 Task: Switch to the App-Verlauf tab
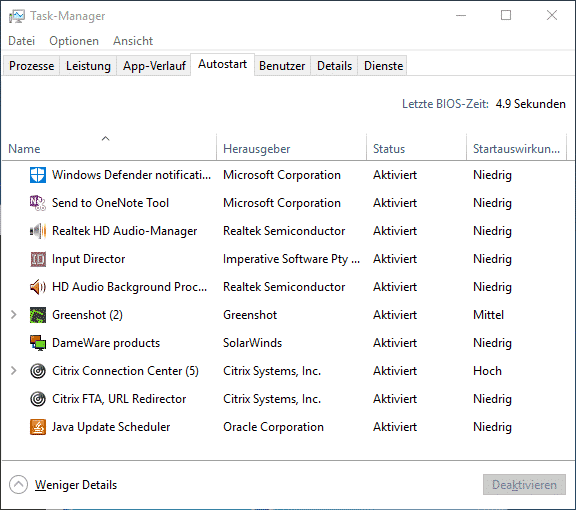click(154, 66)
